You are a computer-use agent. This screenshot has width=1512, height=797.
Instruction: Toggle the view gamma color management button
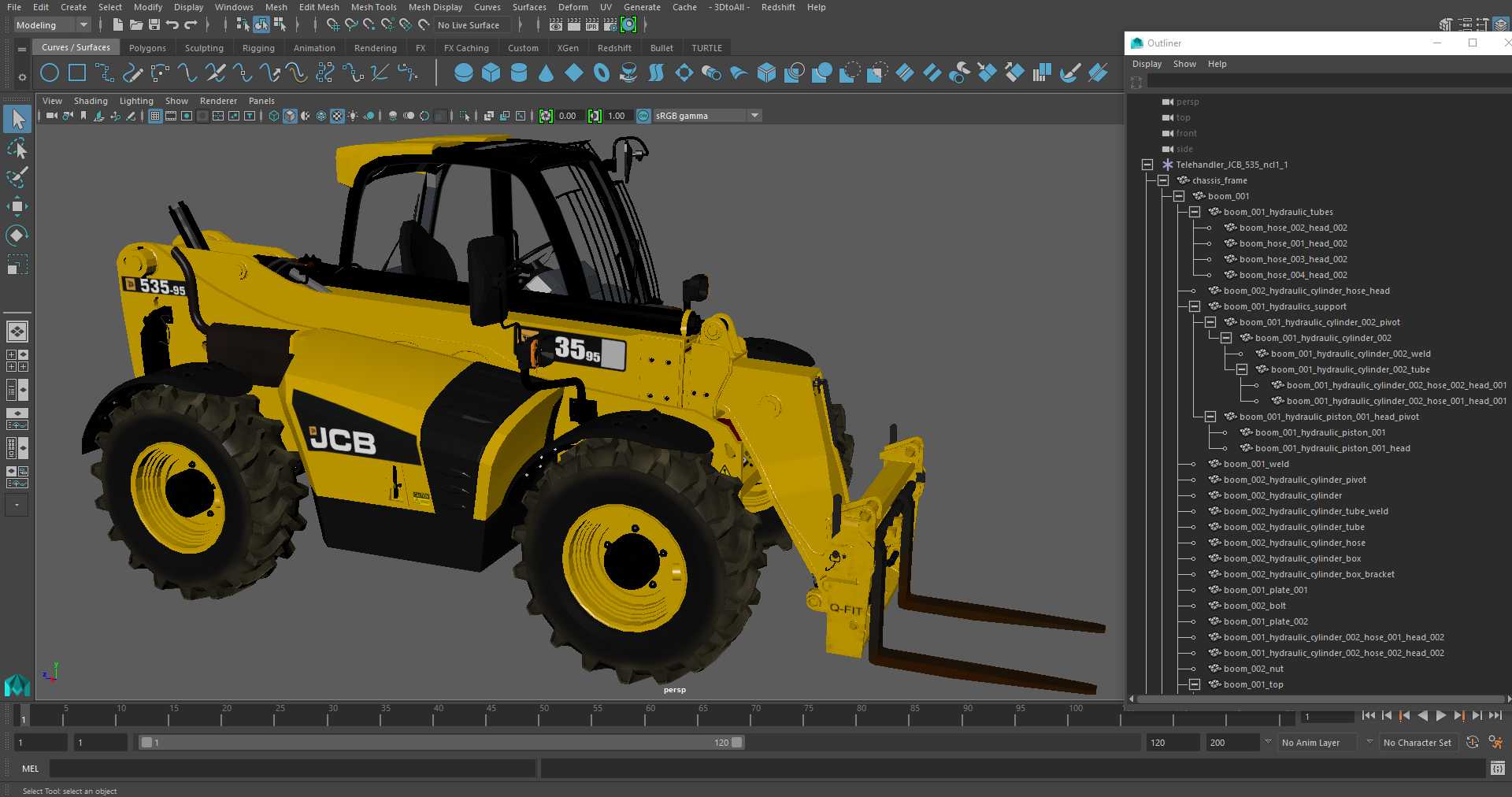pyautogui.click(x=643, y=116)
